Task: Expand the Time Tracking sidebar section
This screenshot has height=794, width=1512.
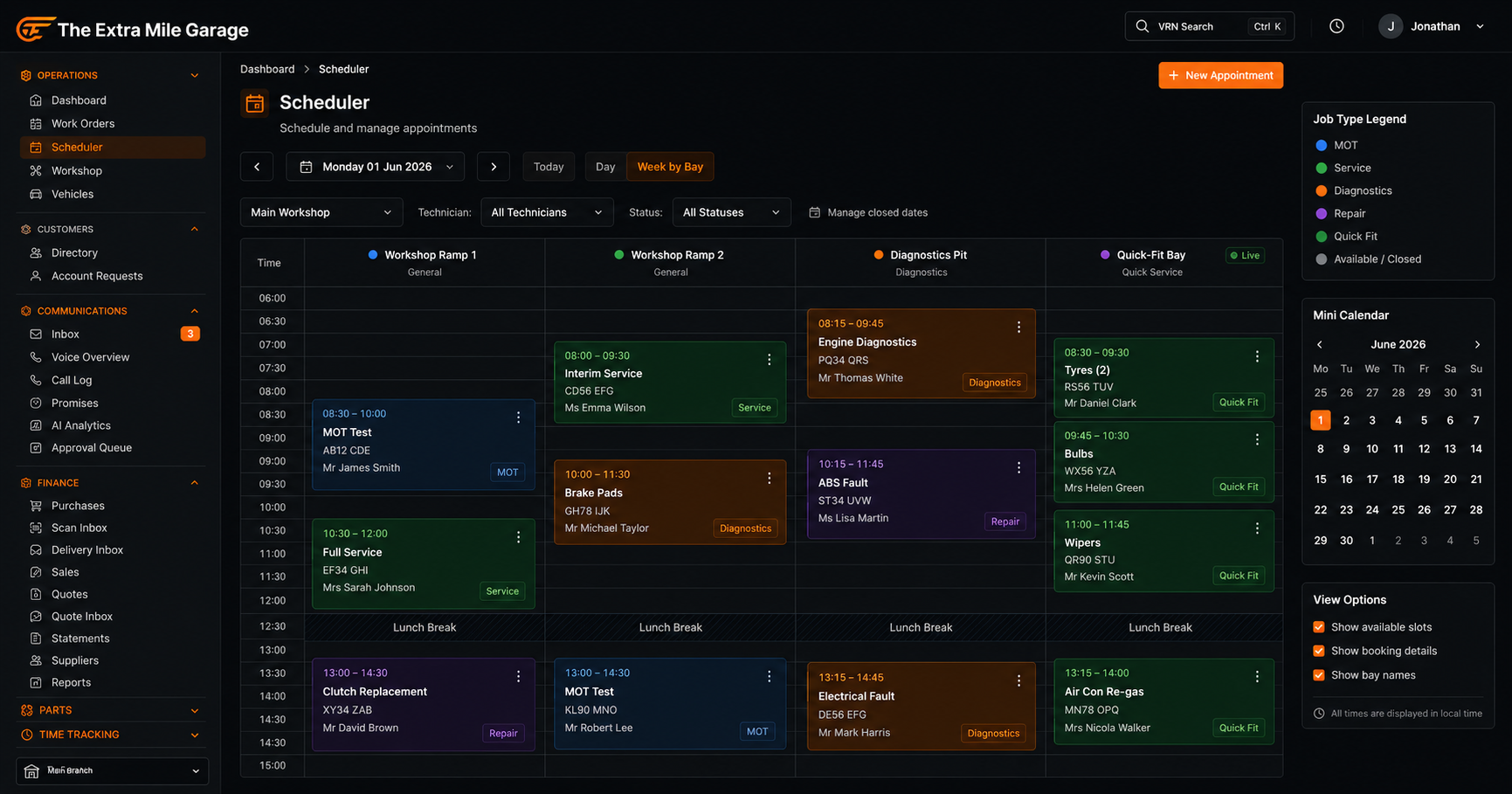Action: point(195,735)
